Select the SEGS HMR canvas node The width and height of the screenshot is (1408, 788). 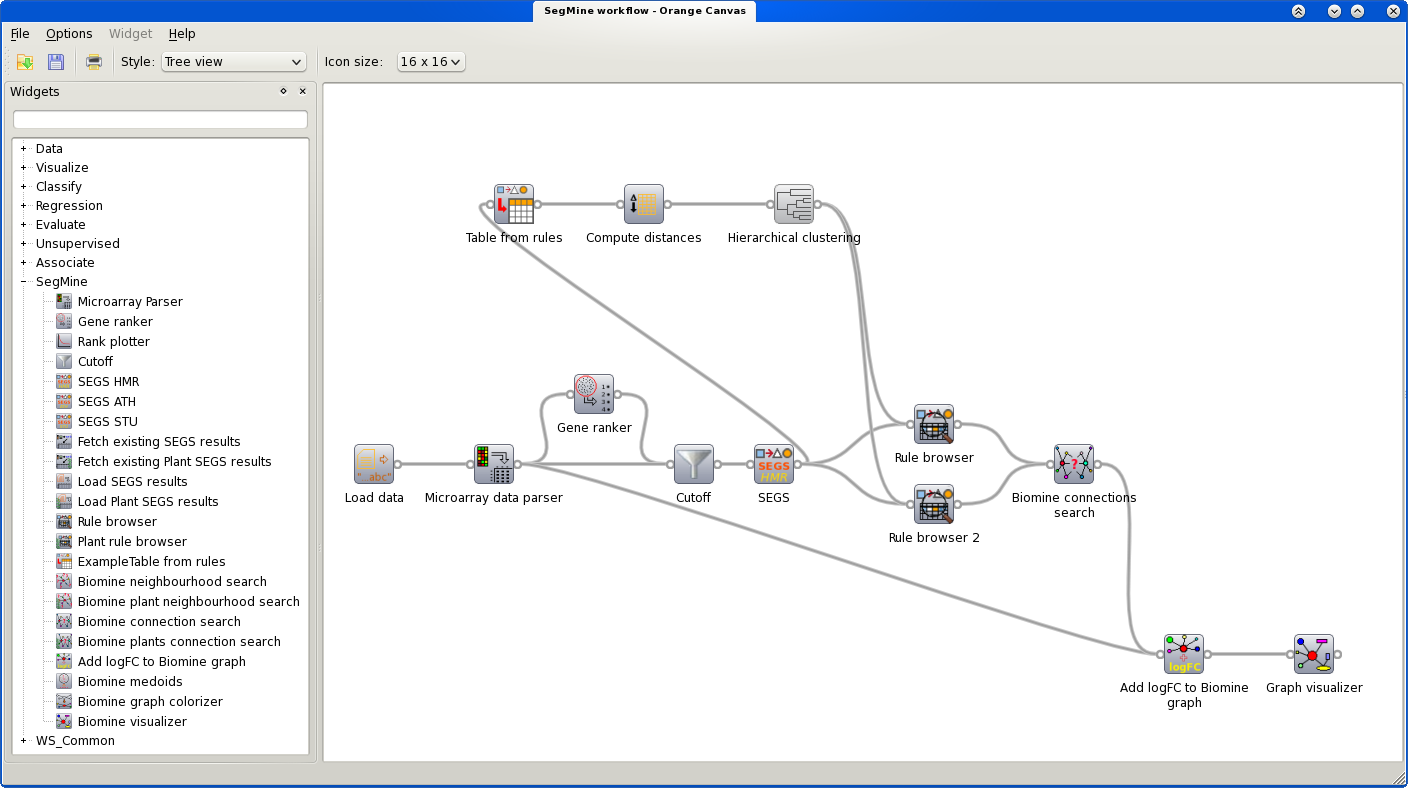pyautogui.click(x=774, y=464)
